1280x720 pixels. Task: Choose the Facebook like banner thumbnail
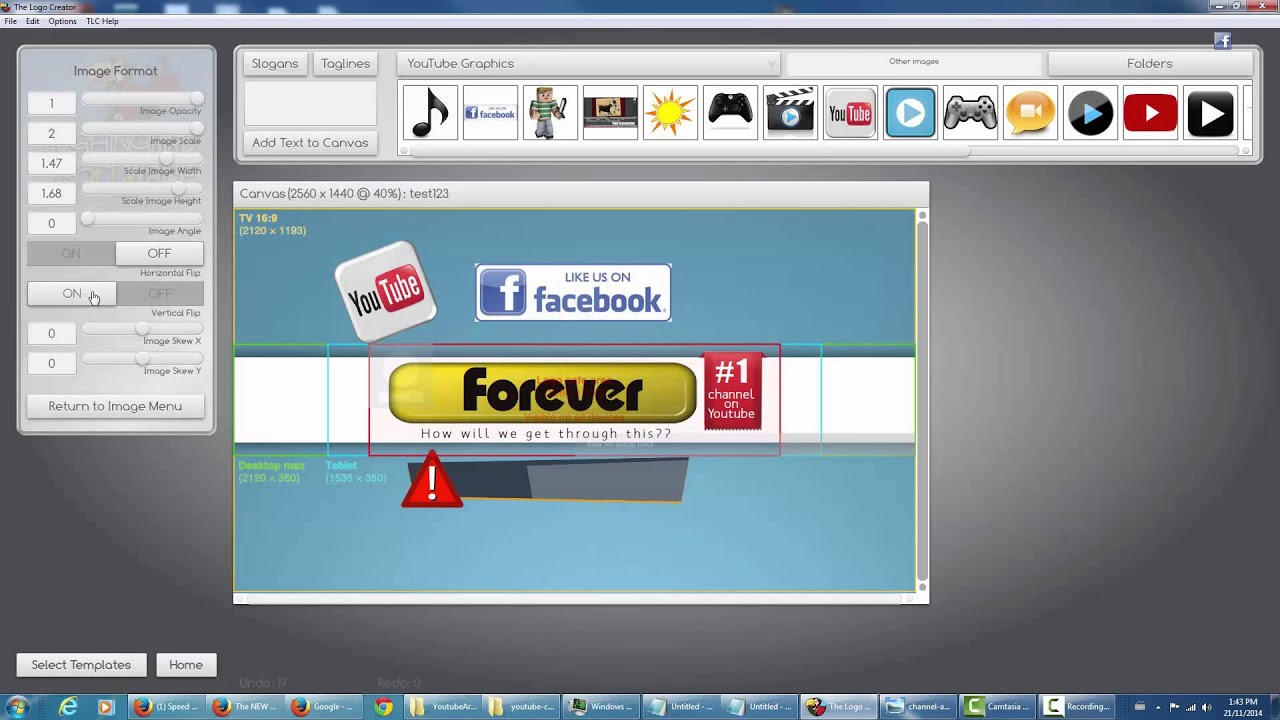tap(490, 112)
